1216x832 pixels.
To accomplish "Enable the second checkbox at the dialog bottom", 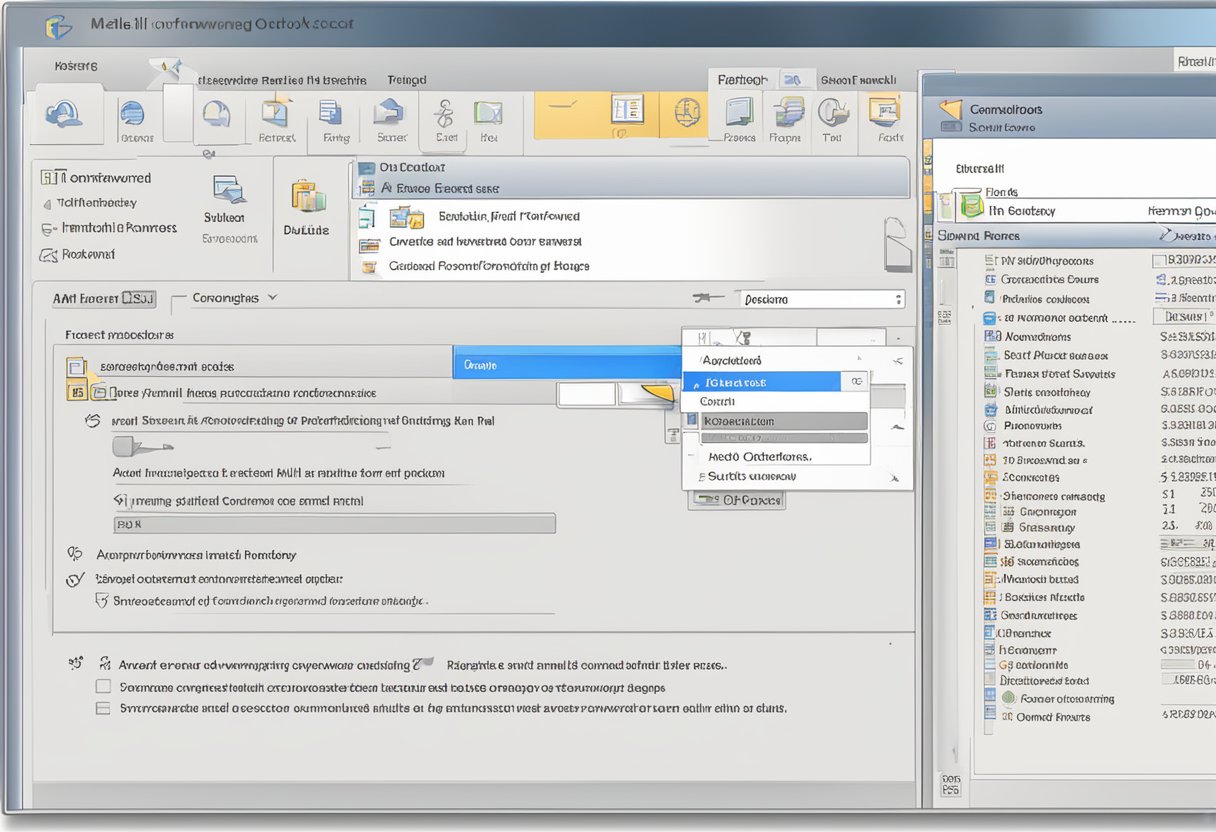I will click(x=103, y=708).
